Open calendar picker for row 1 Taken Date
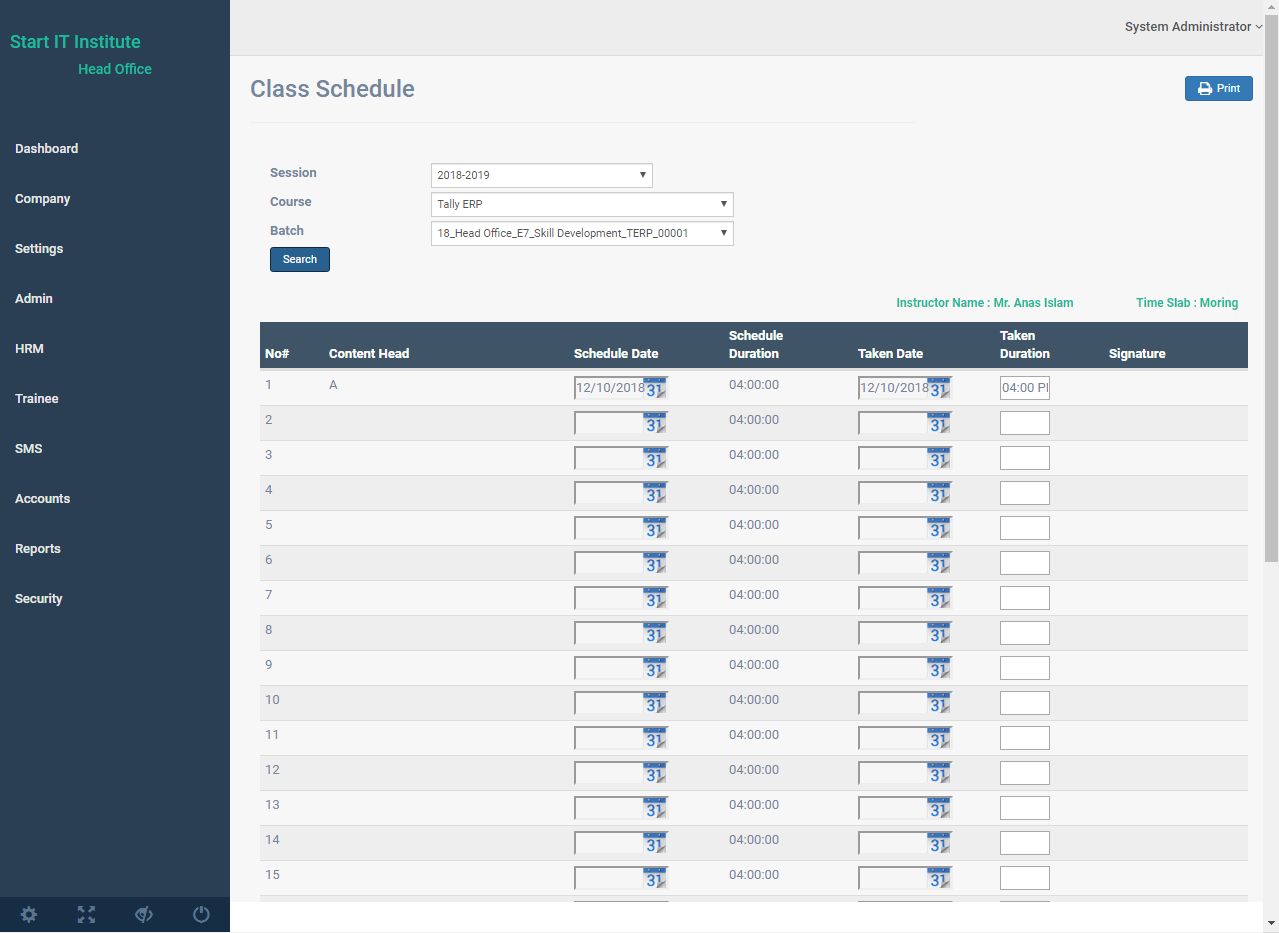1279x933 pixels. [x=939, y=388]
